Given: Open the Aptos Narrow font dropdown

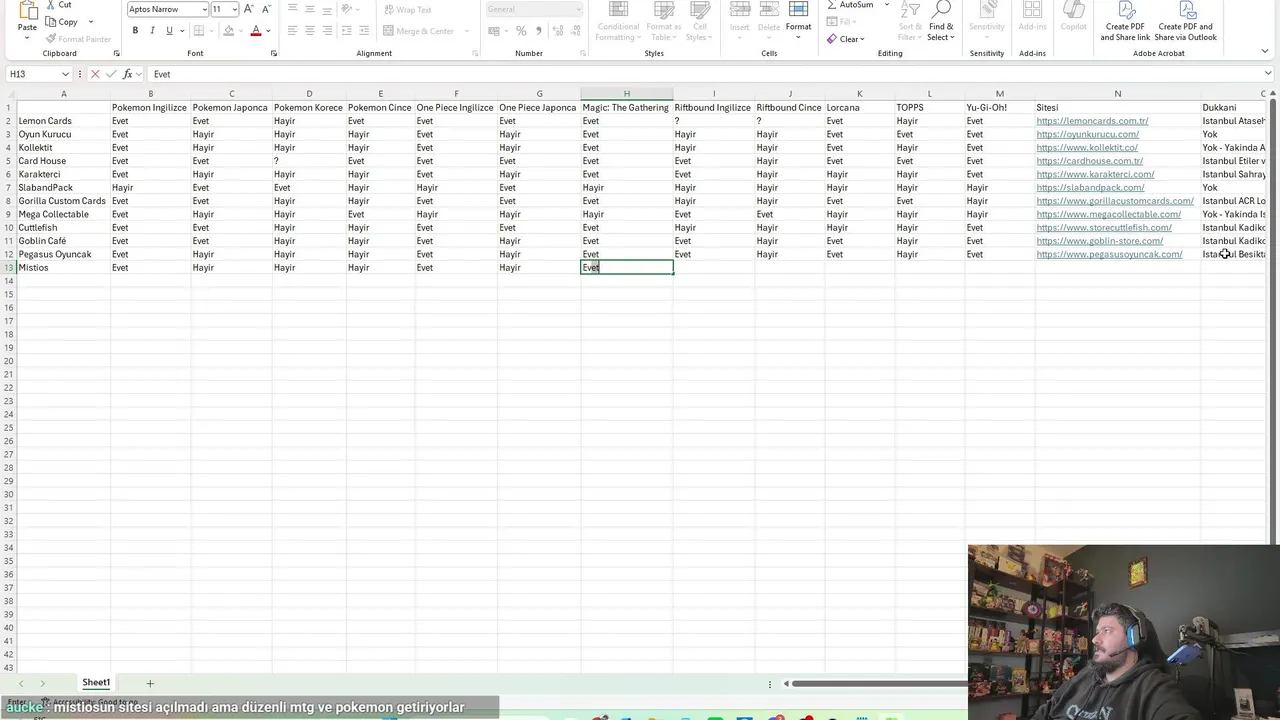Looking at the screenshot, I should [x=204, y=9].
